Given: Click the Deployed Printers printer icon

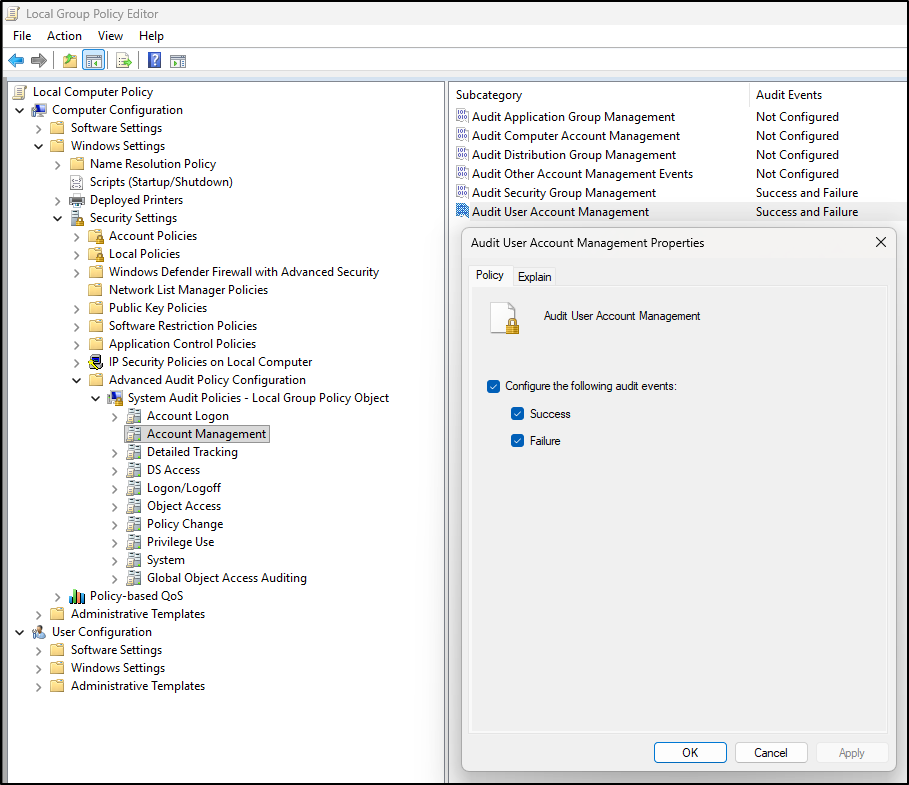Looking at the screenshot, I should coord(77,201).
